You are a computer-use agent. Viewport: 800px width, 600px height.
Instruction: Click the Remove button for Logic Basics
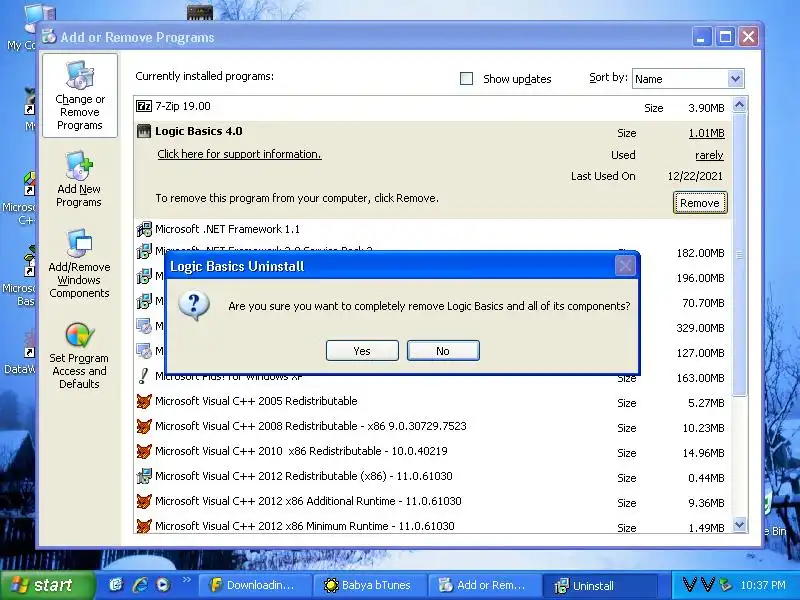point(699,203)
